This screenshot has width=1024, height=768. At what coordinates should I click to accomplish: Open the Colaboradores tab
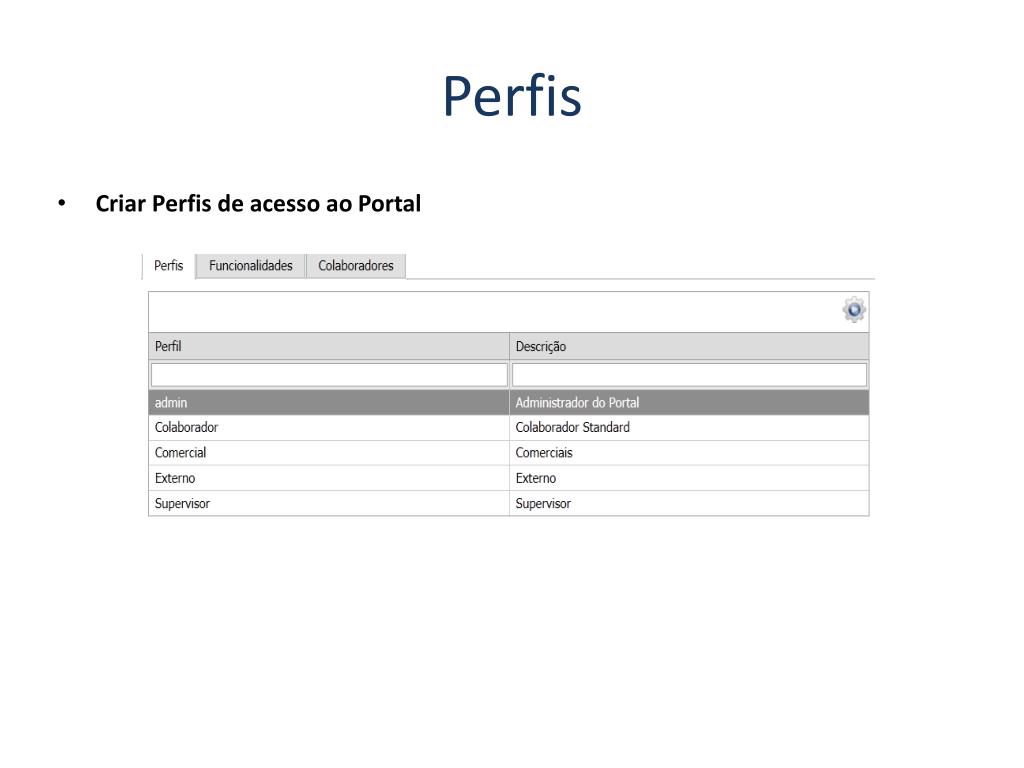click(x=356, y=266)
